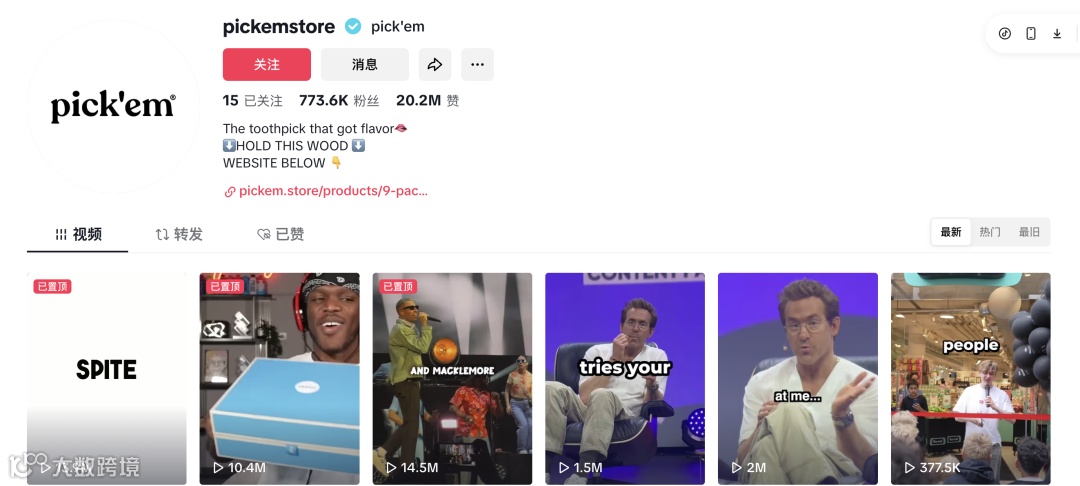Click the mobile phone icon in top-right pill
This screenshot has width=1080, height=486.
click(x=1031, y=34)
